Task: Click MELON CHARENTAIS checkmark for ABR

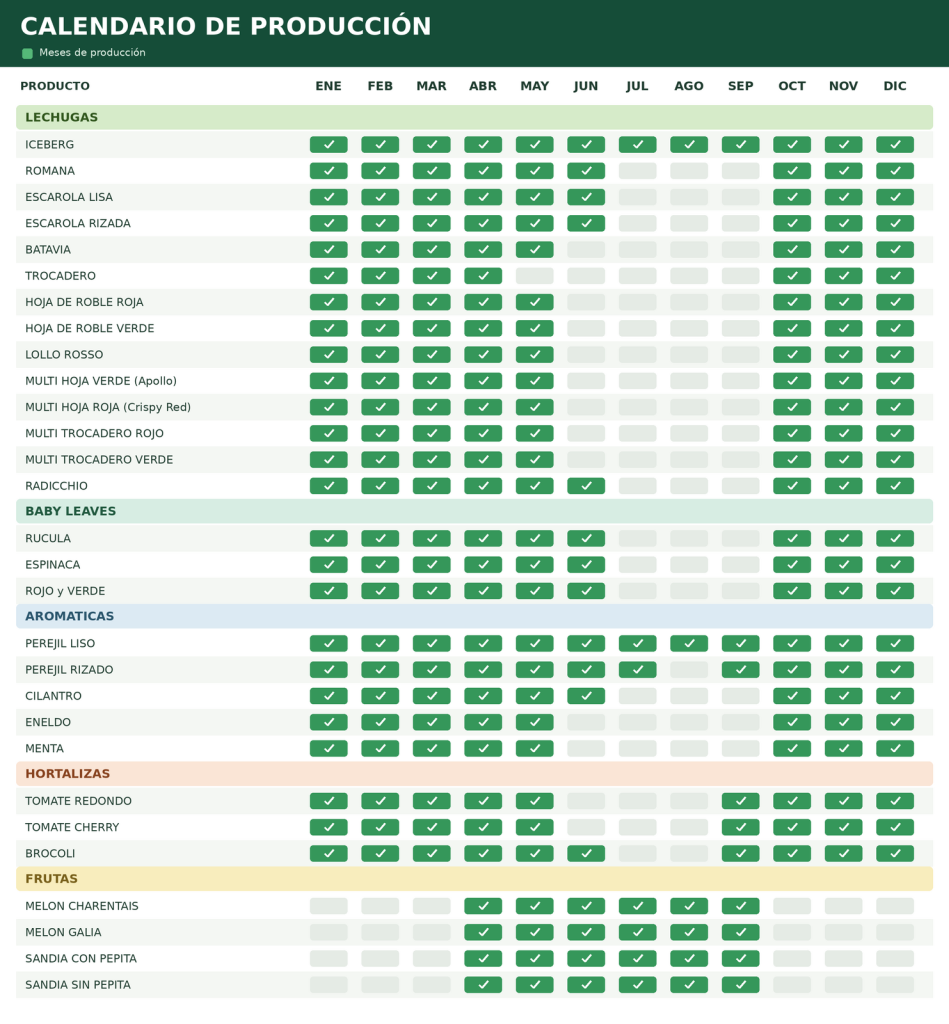Action: 483,906
